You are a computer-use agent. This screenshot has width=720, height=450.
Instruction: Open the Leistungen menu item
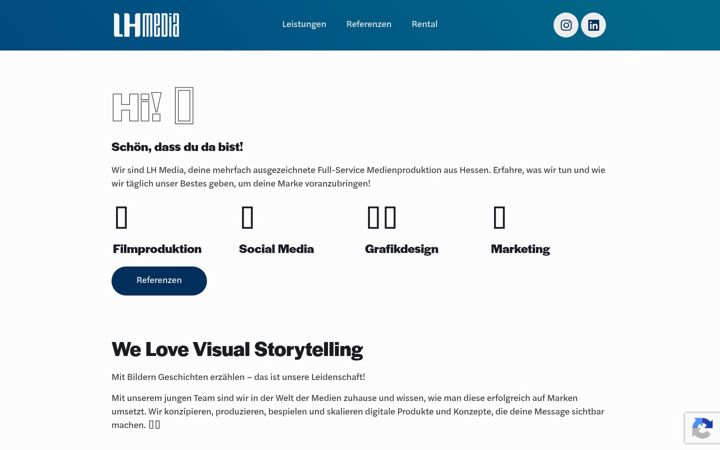(x=304, y=24)
